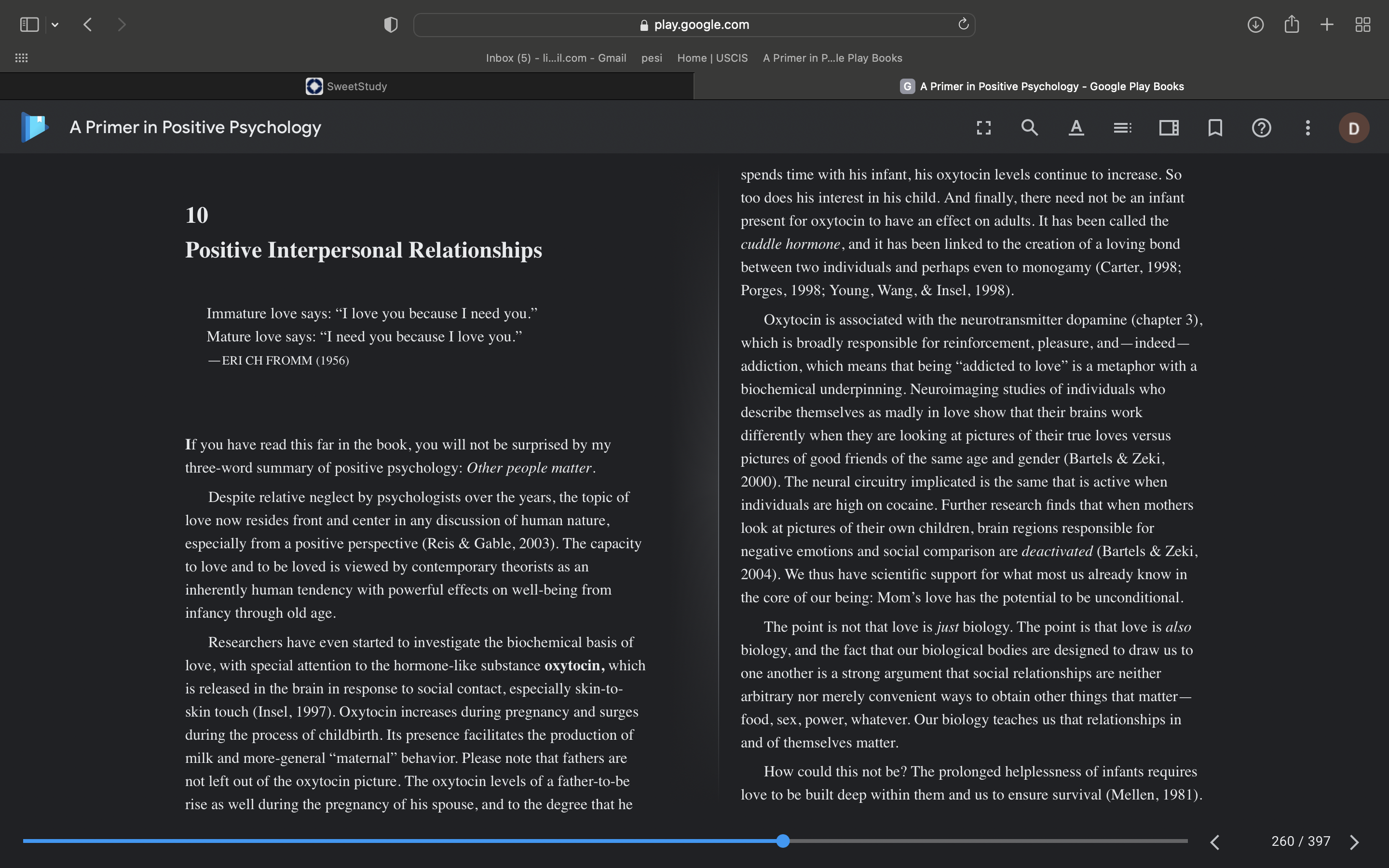The width and height of the screenshot is (1389, 868).
Task: Click the Google Play Books logo
Action: [x=34, y=127]
